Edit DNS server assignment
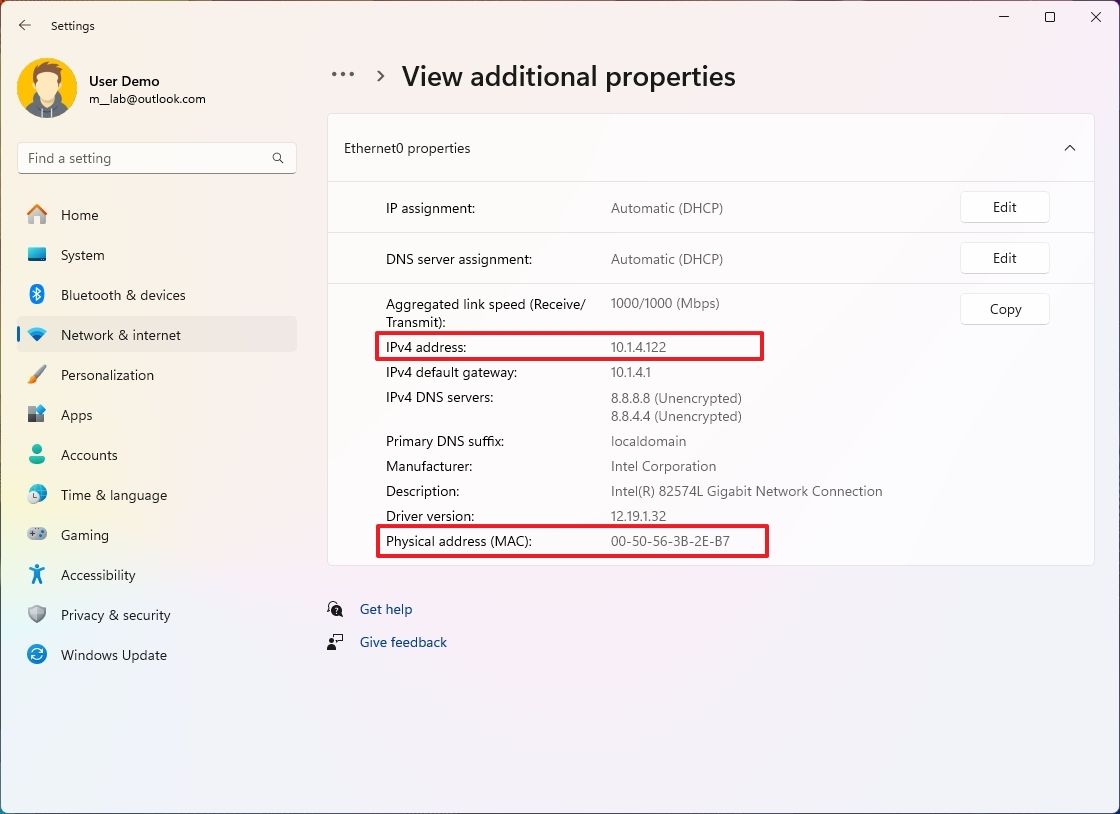Screen dimensions: 1120x814 pyautogui.click(x=1004, y=258)
